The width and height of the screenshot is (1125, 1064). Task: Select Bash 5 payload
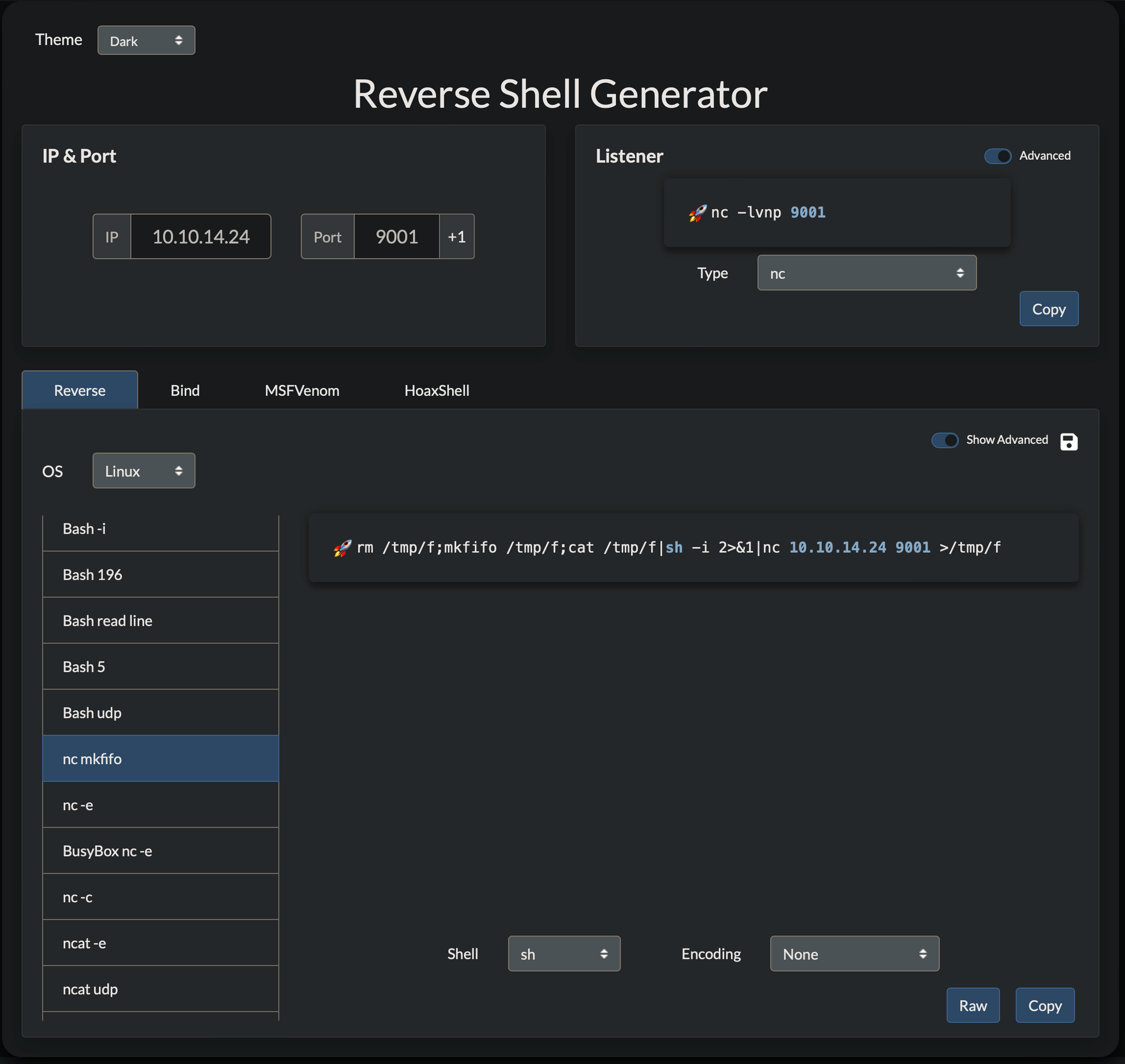coord(160,666)
